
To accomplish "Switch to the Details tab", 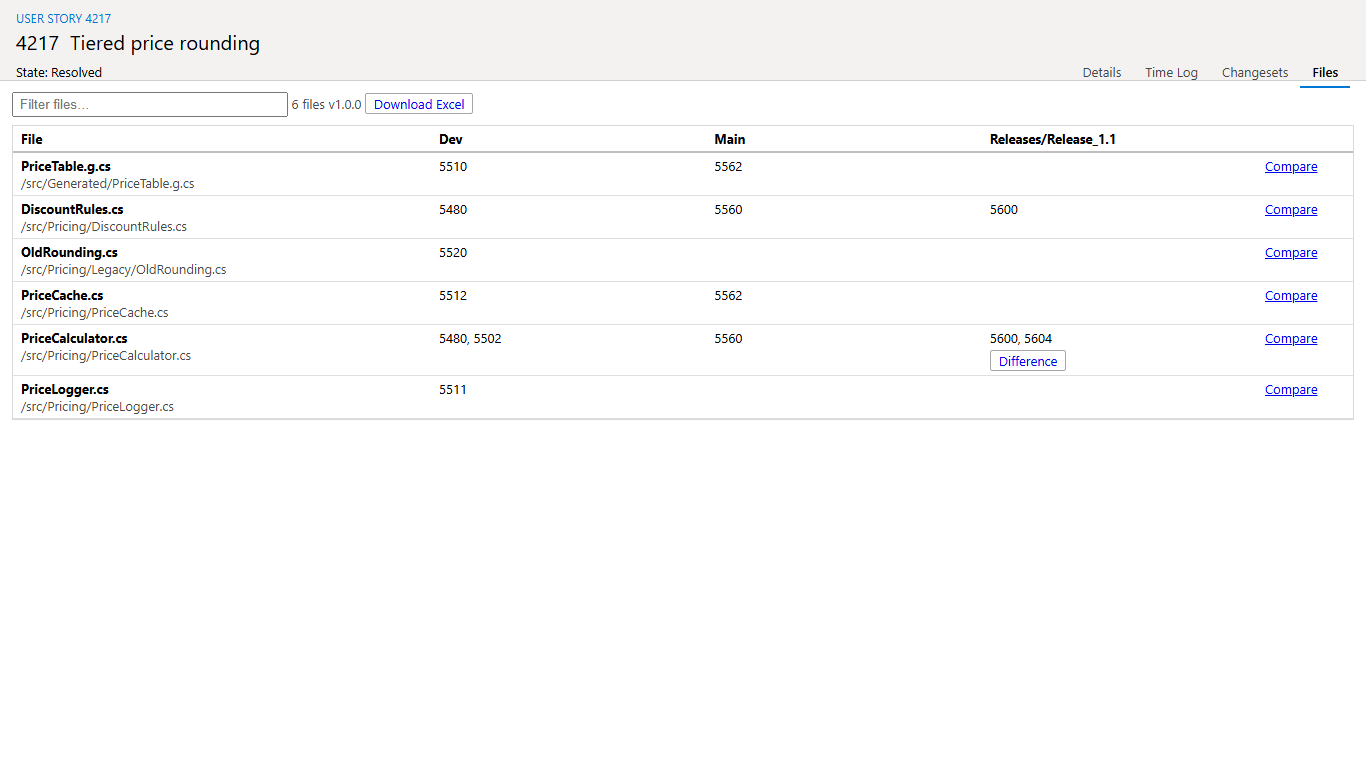I will point(1102,73).
